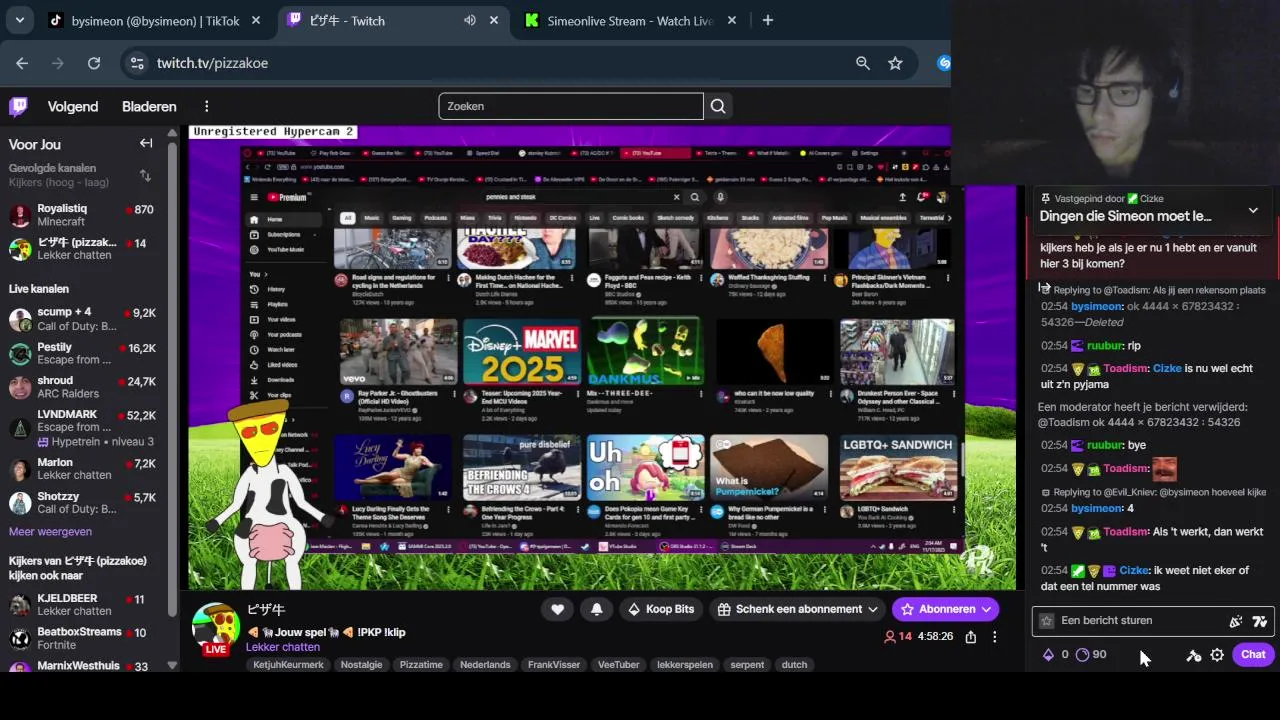Reload the Twitch page
Image resolution: width=1280 pixels, height=720 pixels.
tap(94, 63)
